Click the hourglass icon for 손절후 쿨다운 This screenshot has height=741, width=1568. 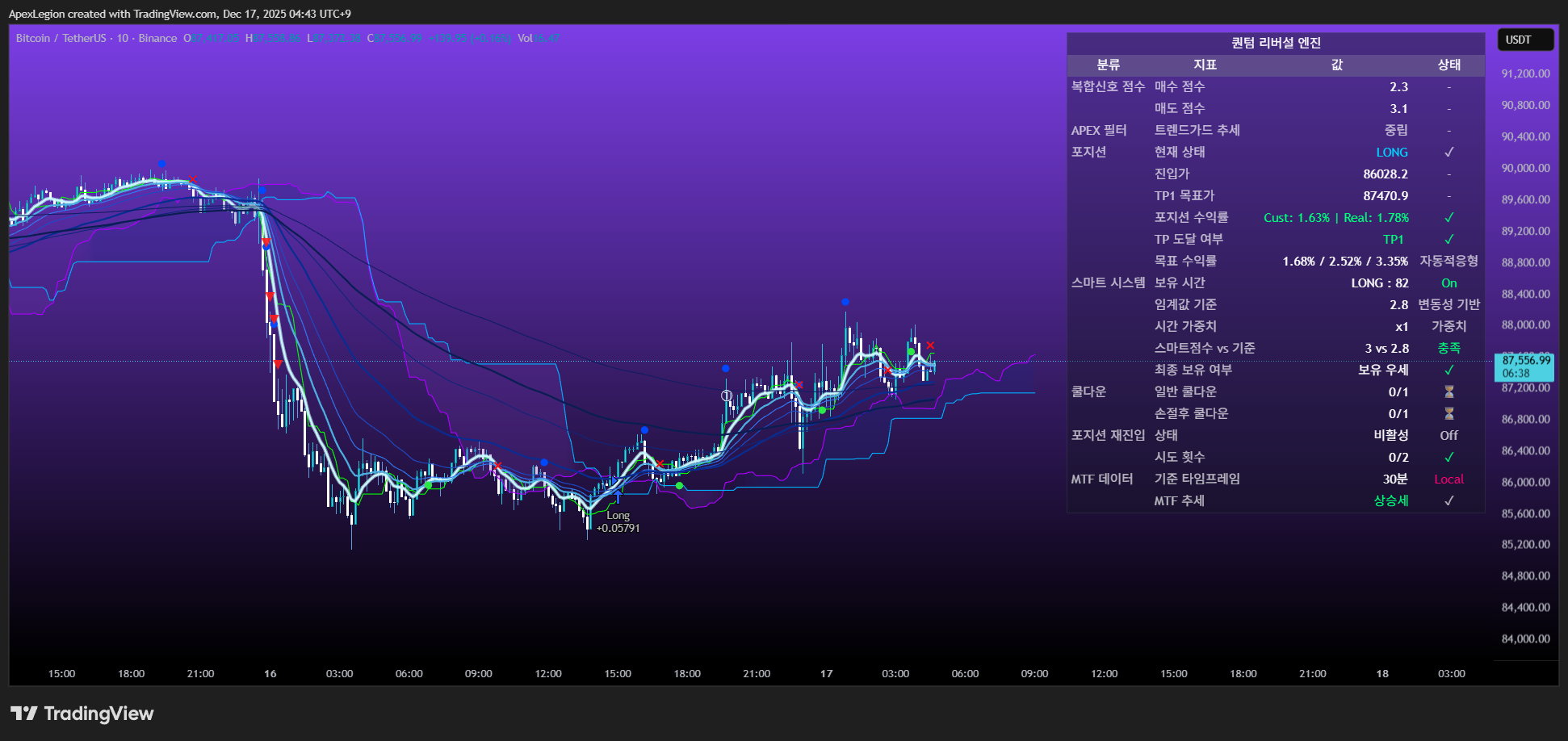pyautogui.click(x=1449, y=414)
